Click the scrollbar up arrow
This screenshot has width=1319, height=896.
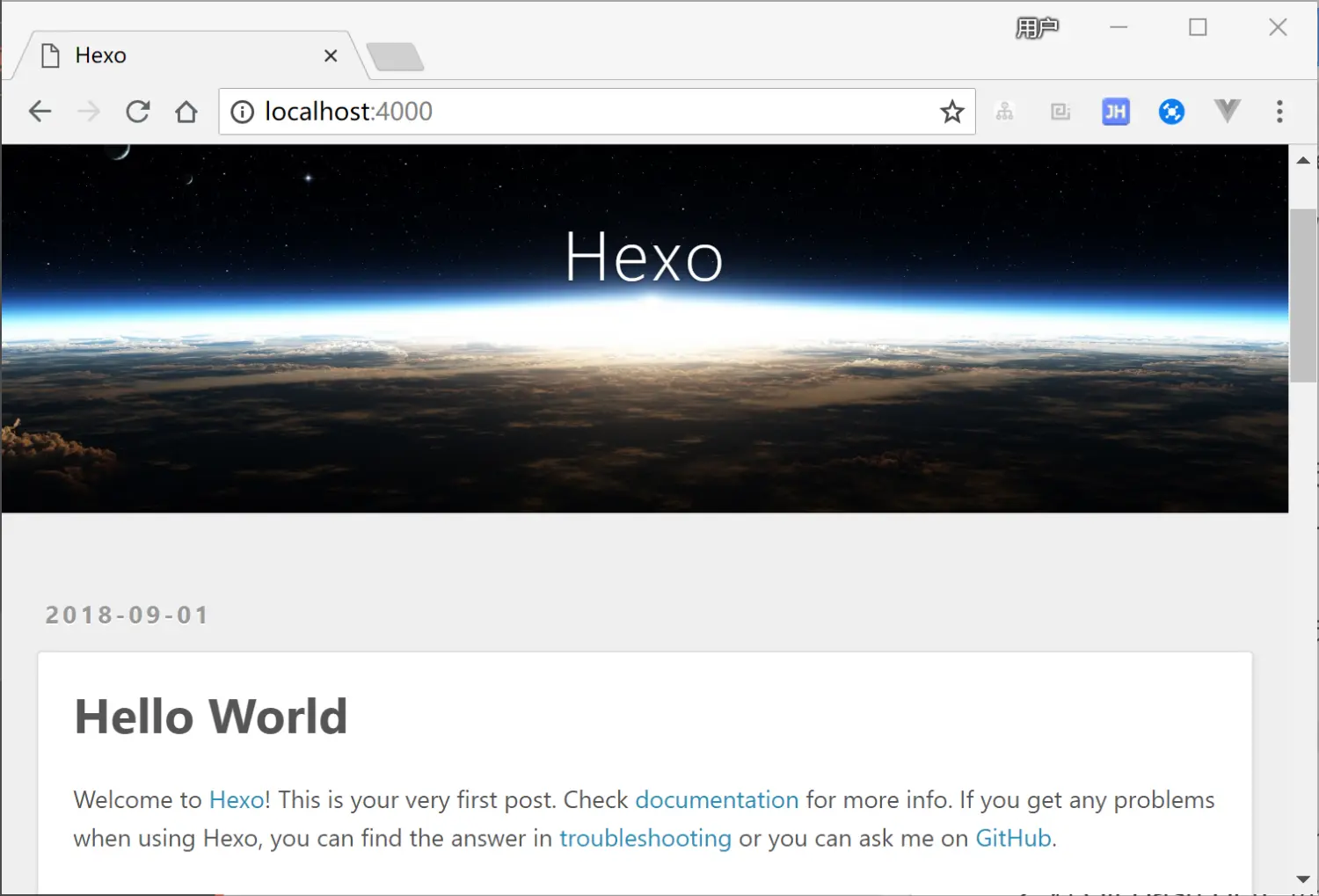[1303, 160]
